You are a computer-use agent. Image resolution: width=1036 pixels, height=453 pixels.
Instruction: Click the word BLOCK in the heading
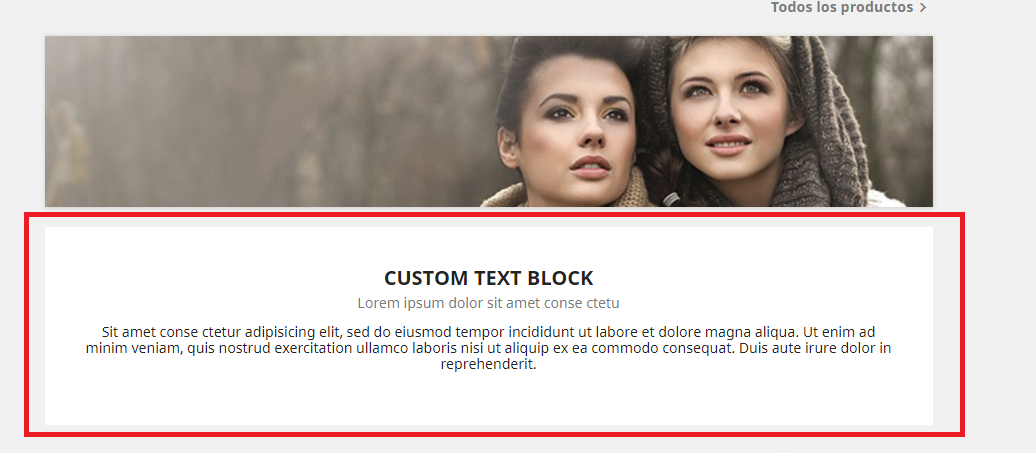tap(562, 278)
